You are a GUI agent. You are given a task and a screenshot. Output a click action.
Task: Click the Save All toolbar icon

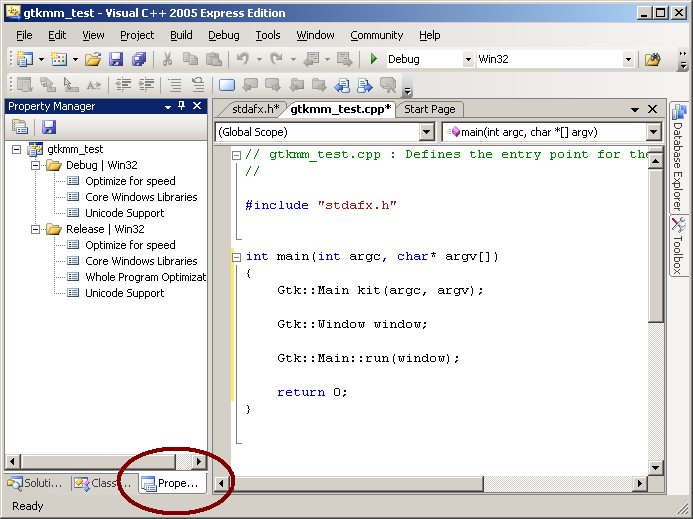pyautogui.click(x=138, y=60)
